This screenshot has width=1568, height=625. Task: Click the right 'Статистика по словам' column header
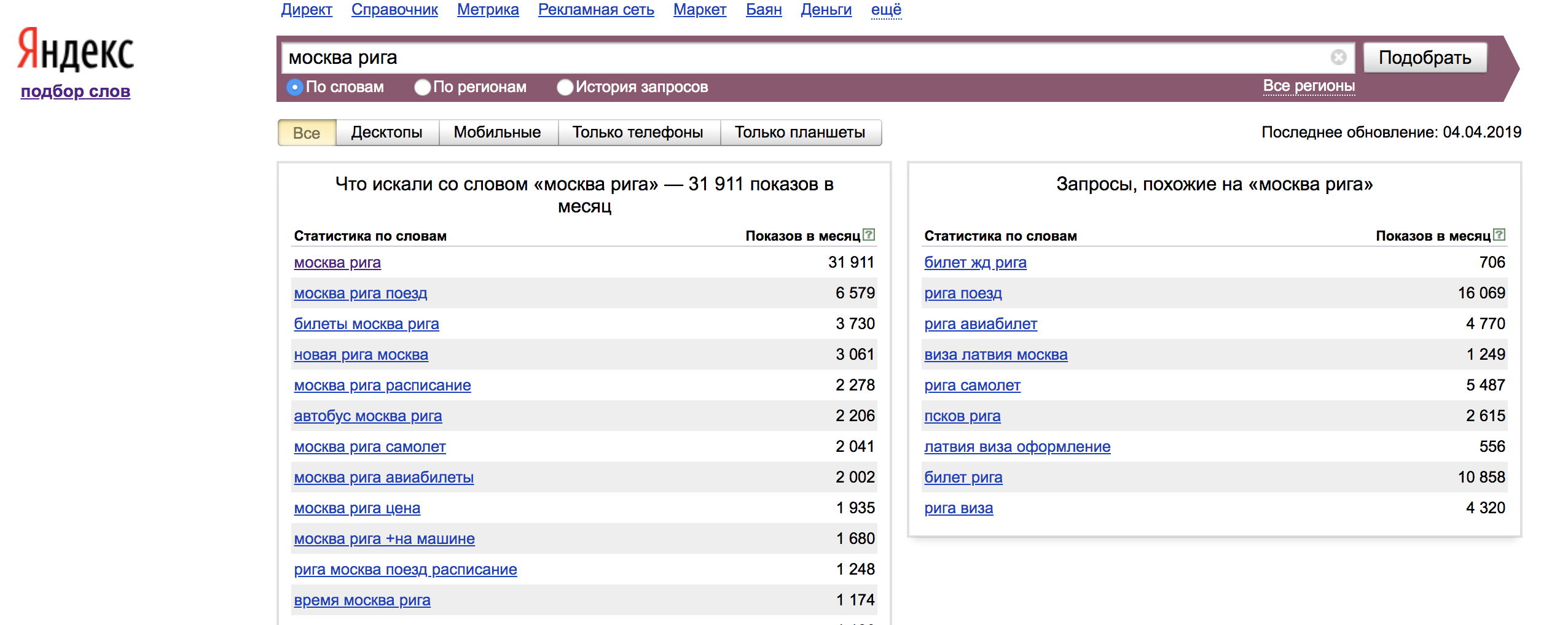click(x=1000, y=236)
